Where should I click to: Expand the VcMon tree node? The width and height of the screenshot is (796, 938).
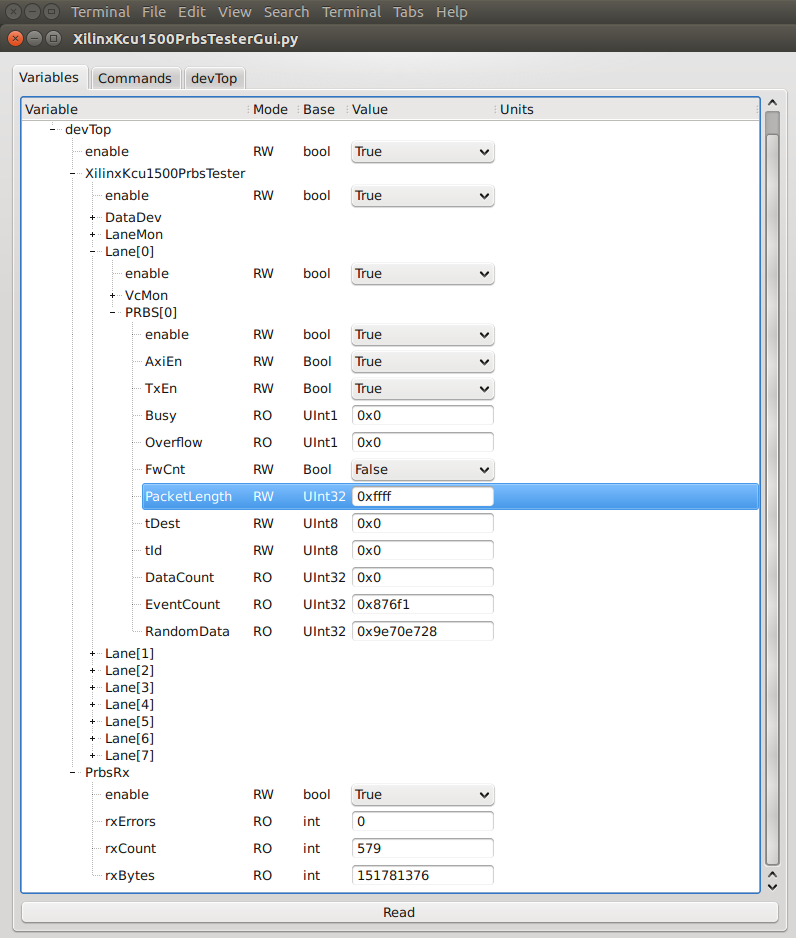click(x=113, y=296)
